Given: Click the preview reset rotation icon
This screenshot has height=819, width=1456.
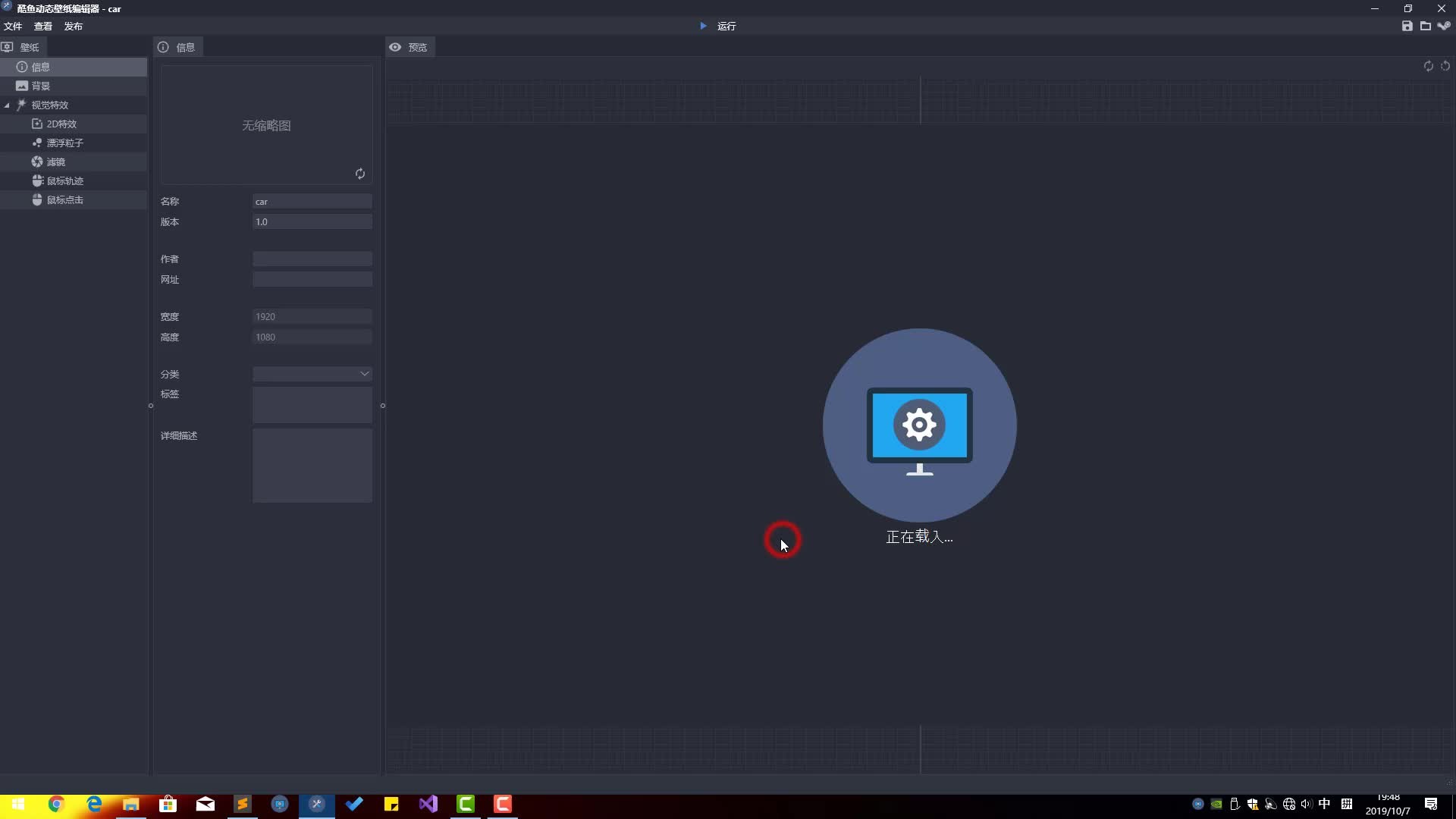Looking at the screenshot, I should click(x=1445, y=66).
